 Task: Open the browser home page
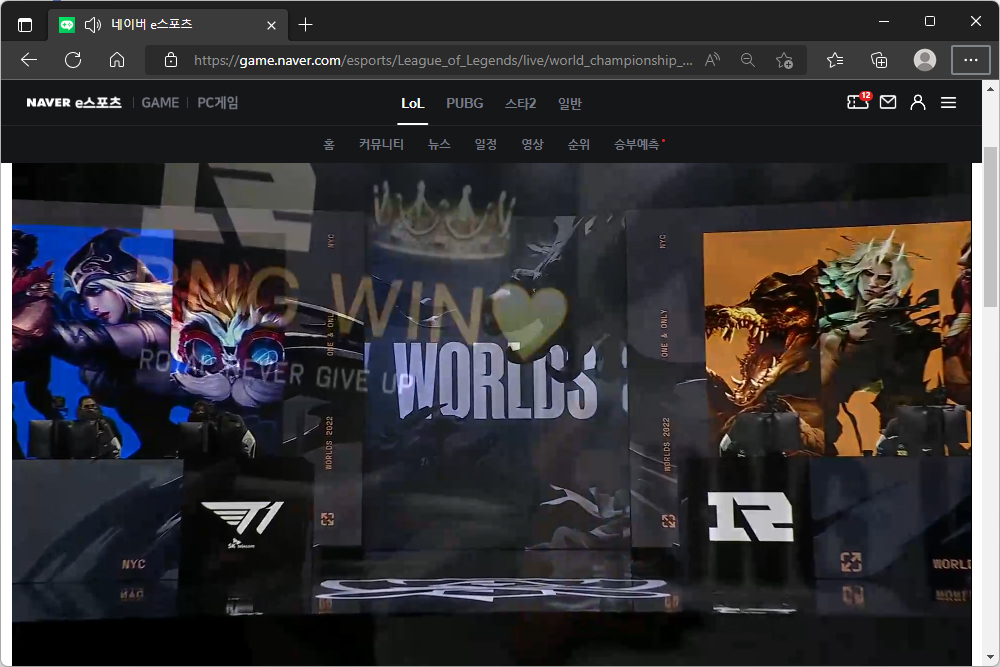point(117,60)
